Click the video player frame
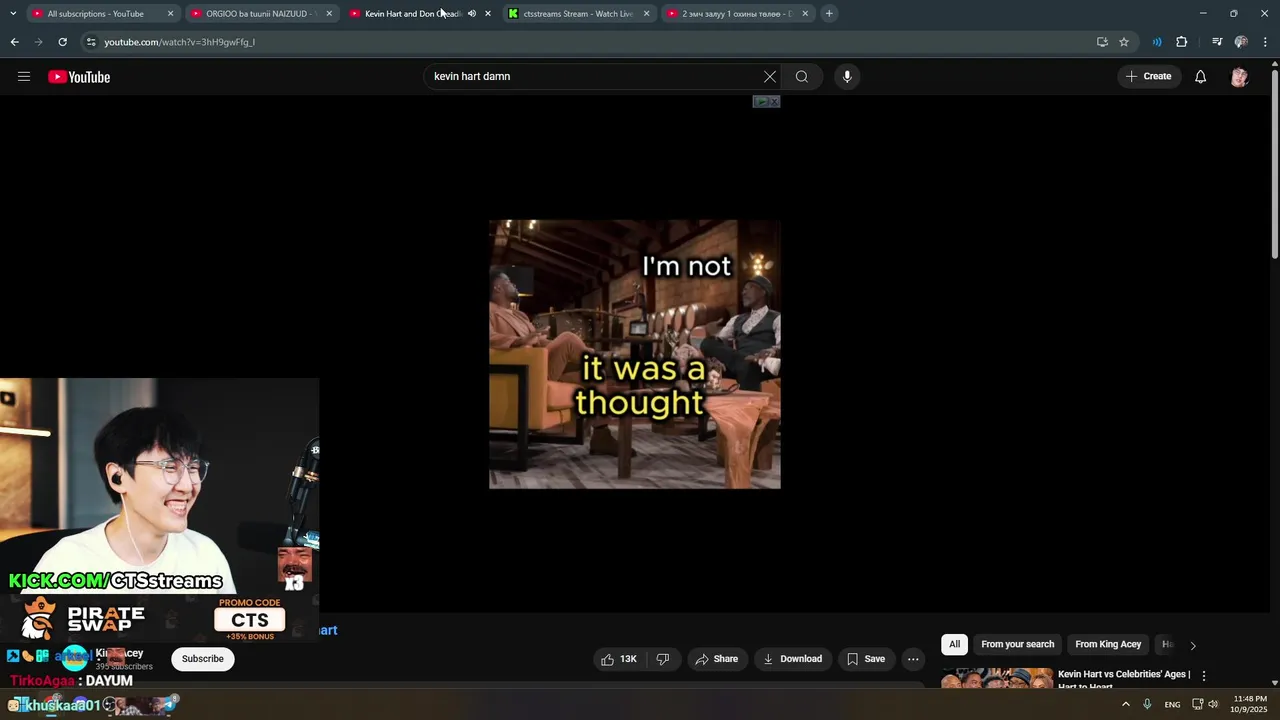The image size is (1280, 720). pyautogui.click(x=634, y=354)
